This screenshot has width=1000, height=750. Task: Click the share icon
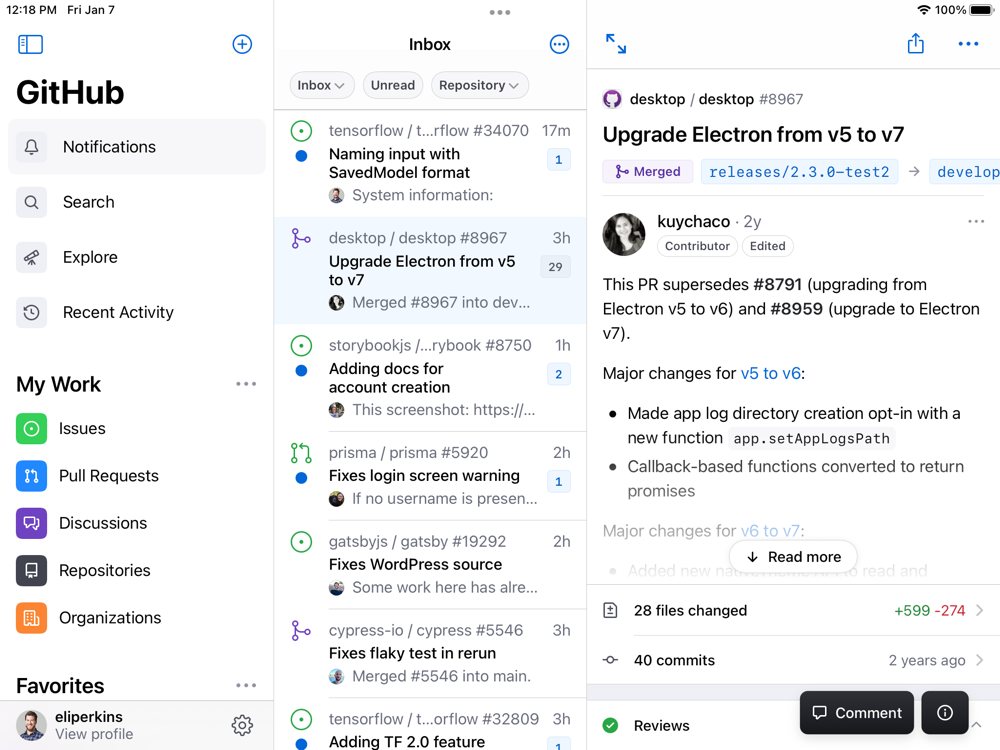click(915, 43)
